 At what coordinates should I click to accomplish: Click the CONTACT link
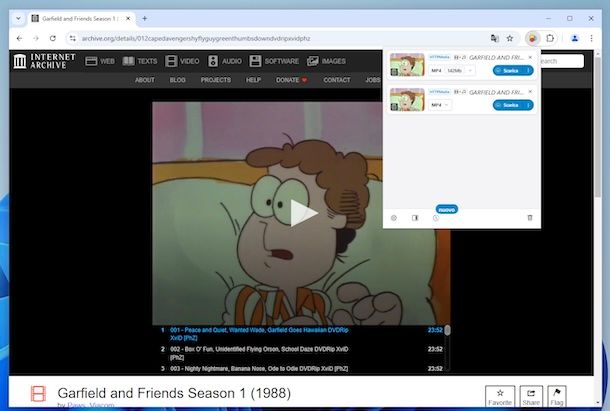click(337, 80)
